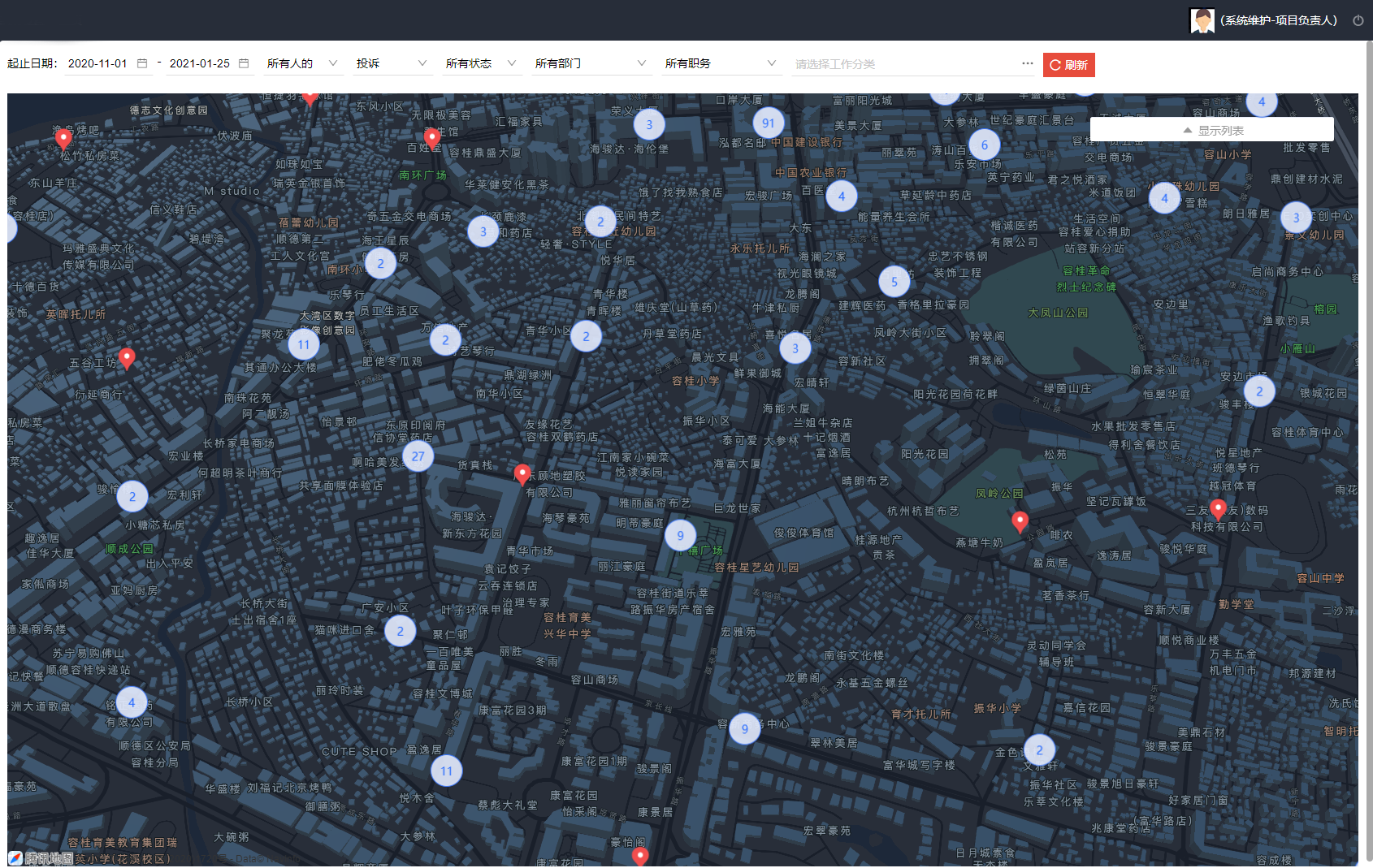The height and width of the screenshot is (868, 1373).
Task: Open calendar icon for start date 2020-11-01
Action: click(142, 63)
